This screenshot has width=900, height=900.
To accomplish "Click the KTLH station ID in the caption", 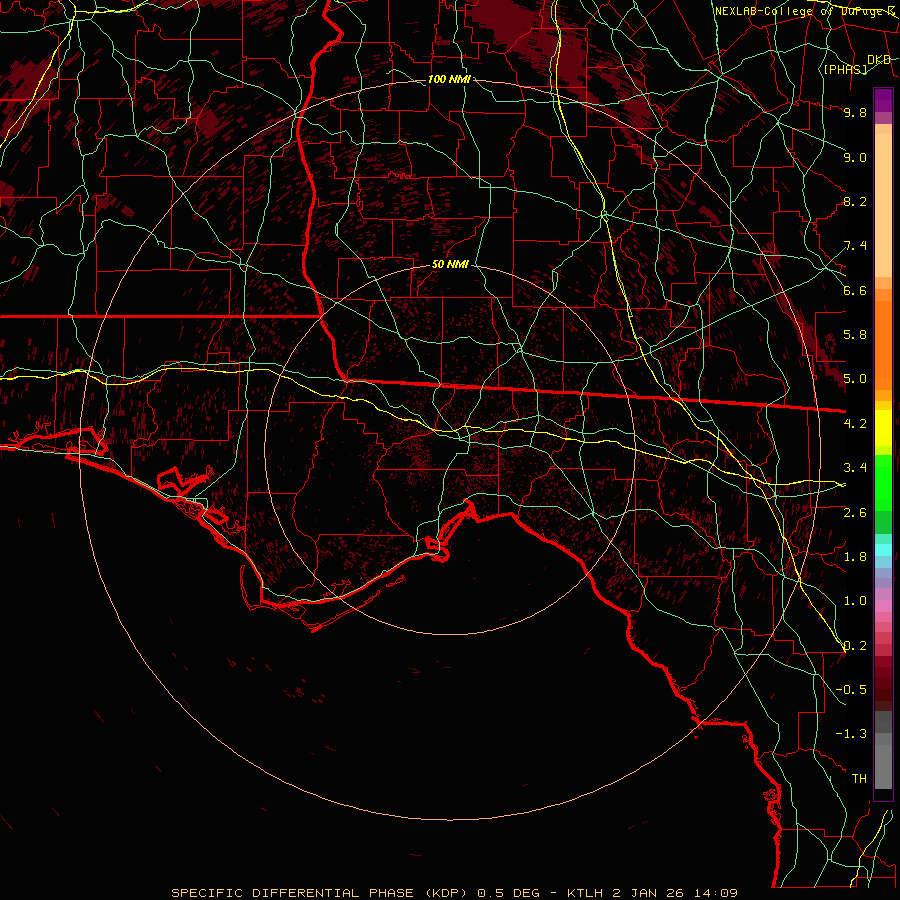I will [587, 893].
